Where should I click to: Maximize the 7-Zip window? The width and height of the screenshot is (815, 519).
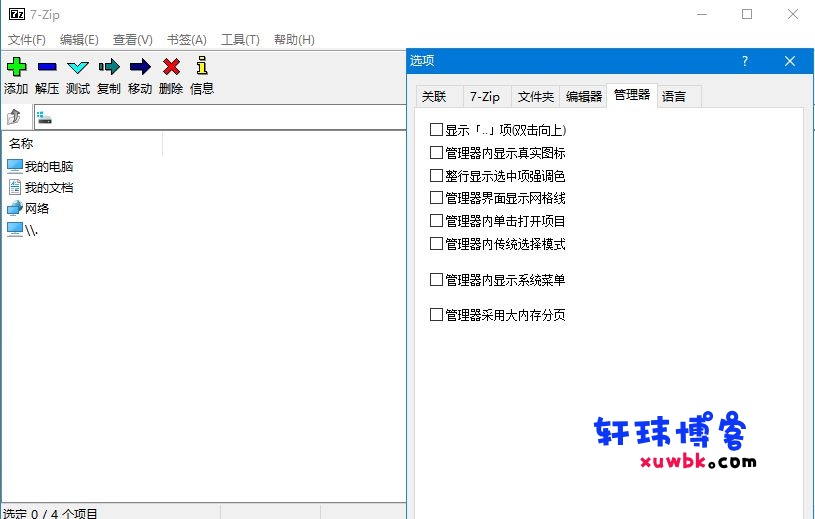[x=747, y=14]
